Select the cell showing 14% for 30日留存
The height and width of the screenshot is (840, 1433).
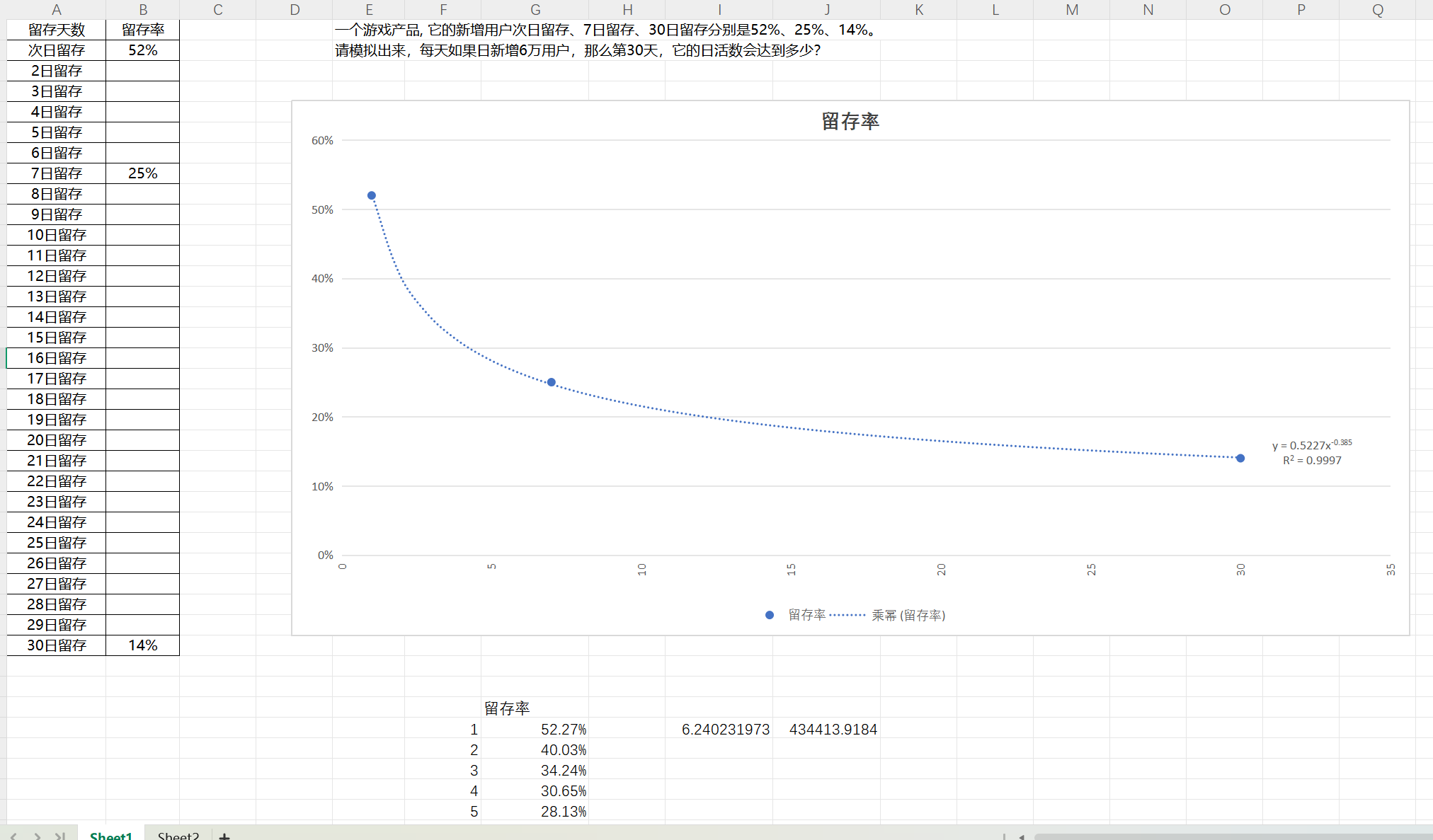pos(143,645)
